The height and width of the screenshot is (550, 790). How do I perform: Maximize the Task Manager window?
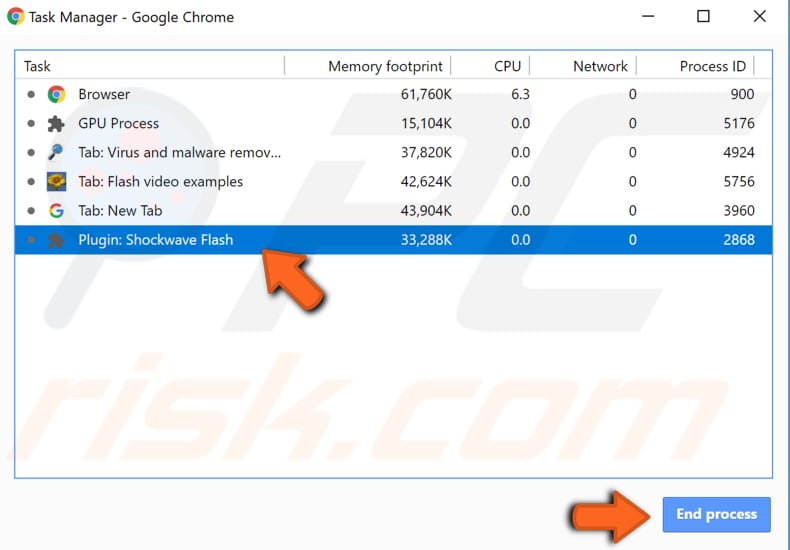point(703,17)
